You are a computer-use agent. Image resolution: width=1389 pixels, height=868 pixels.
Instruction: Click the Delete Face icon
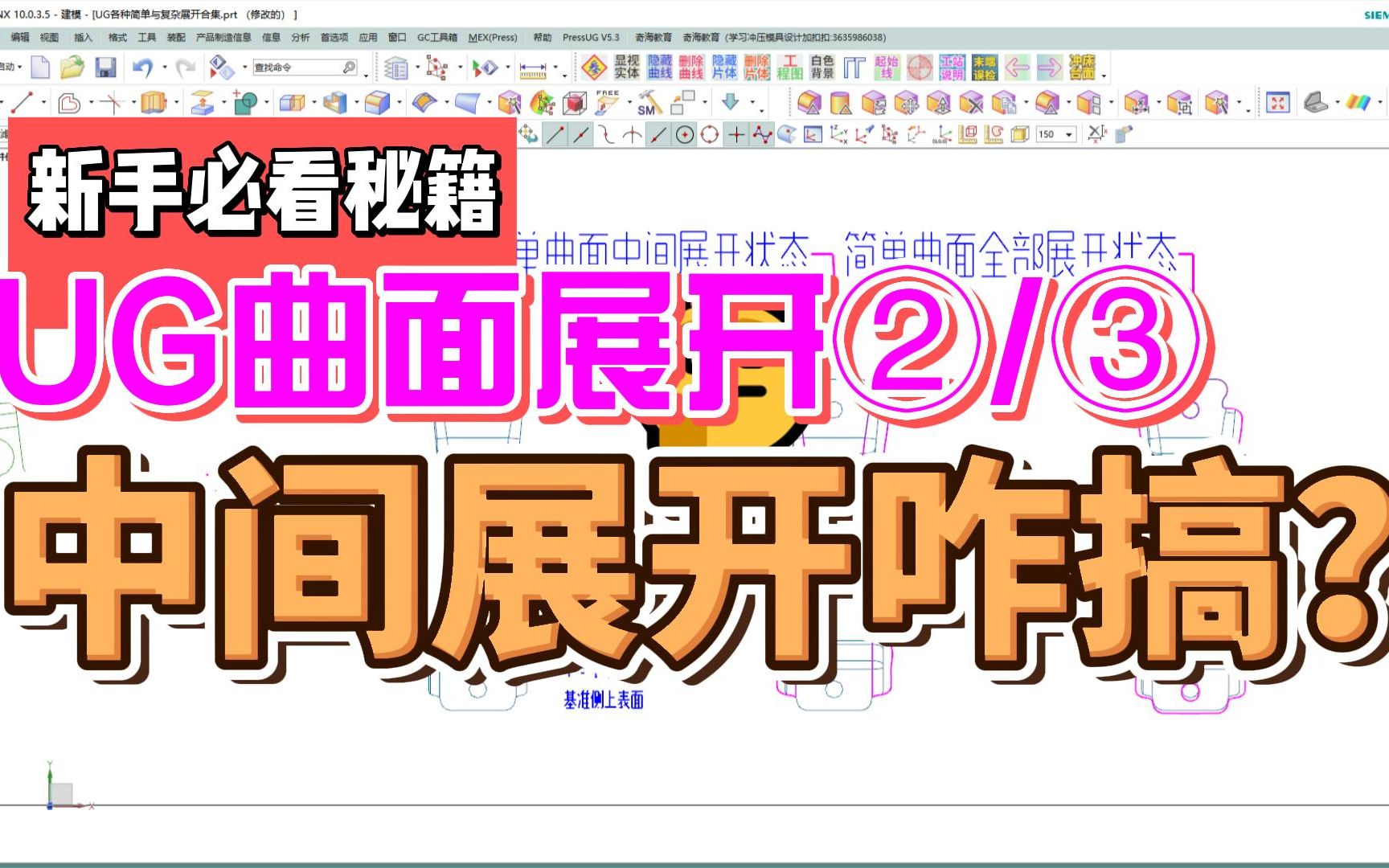[x=972, y=103]
